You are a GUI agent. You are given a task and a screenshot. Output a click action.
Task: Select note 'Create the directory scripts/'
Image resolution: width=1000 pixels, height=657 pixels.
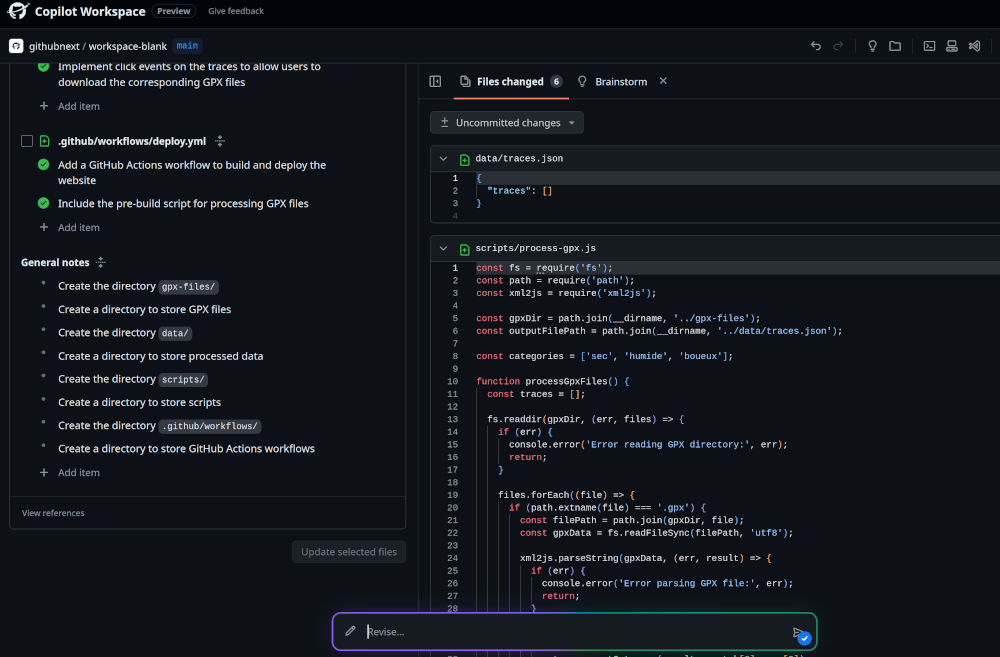(133, 379)
